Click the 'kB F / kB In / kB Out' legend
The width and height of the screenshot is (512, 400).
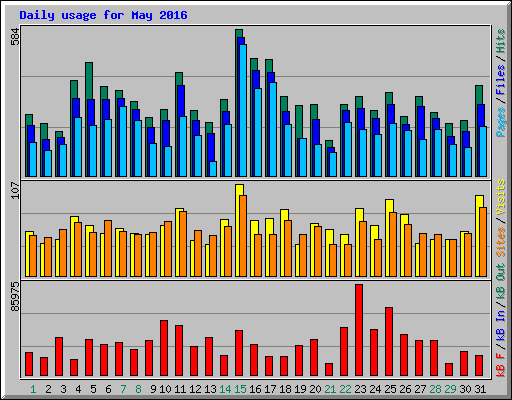tap(500, 320)
